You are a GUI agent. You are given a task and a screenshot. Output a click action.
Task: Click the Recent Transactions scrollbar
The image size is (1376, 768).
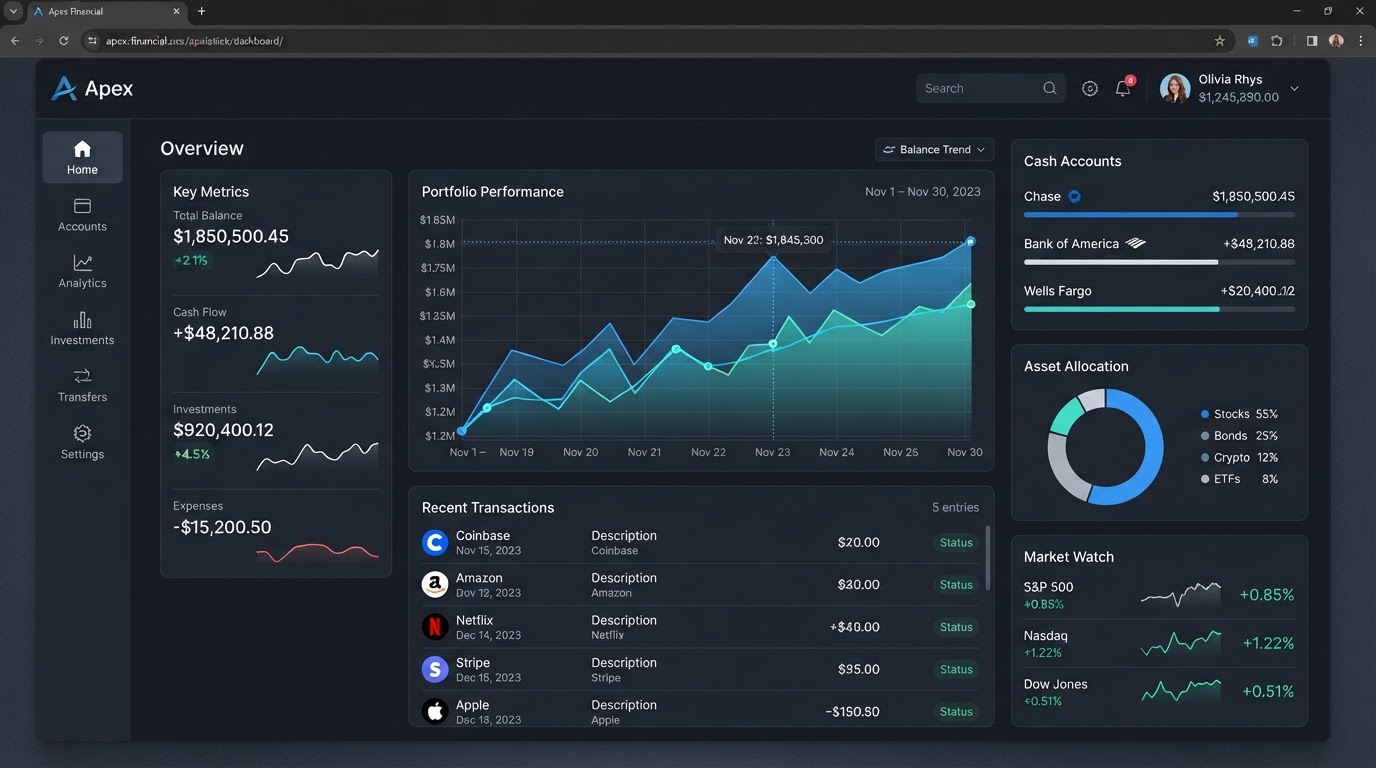pos(988,558)
